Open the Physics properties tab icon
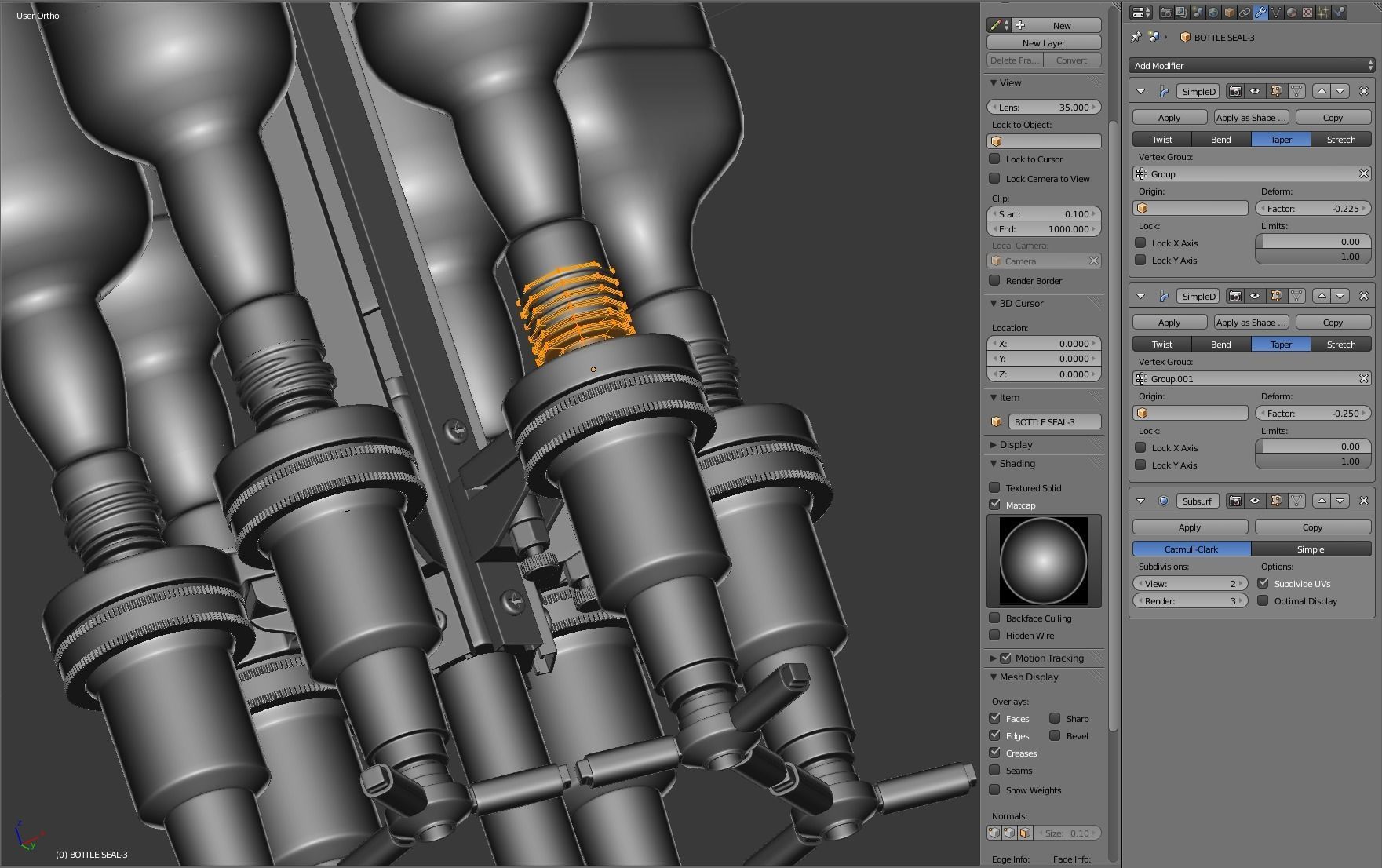Viewport: 1382px width, 868px height. [1339, 13]
